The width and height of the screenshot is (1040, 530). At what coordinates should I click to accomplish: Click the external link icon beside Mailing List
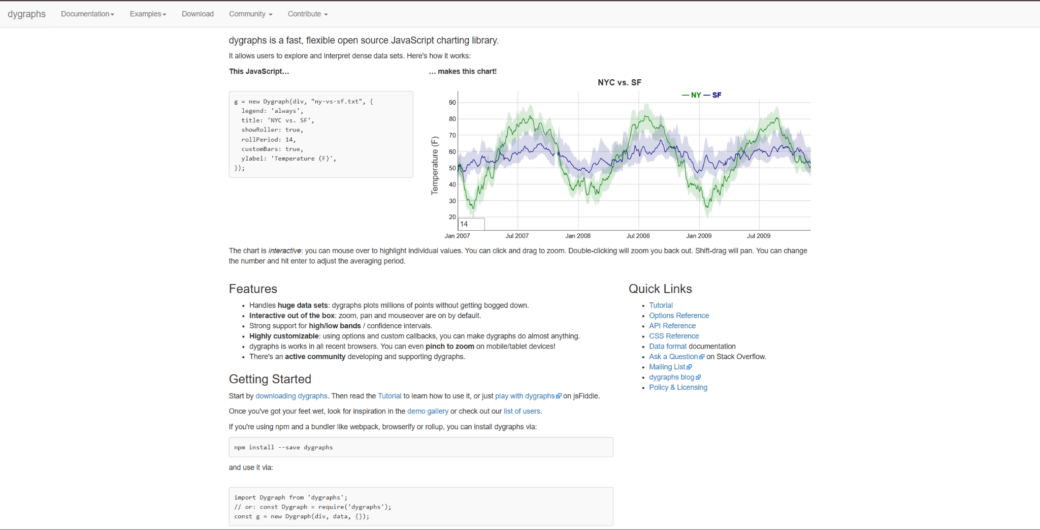[x=689, y=367]
